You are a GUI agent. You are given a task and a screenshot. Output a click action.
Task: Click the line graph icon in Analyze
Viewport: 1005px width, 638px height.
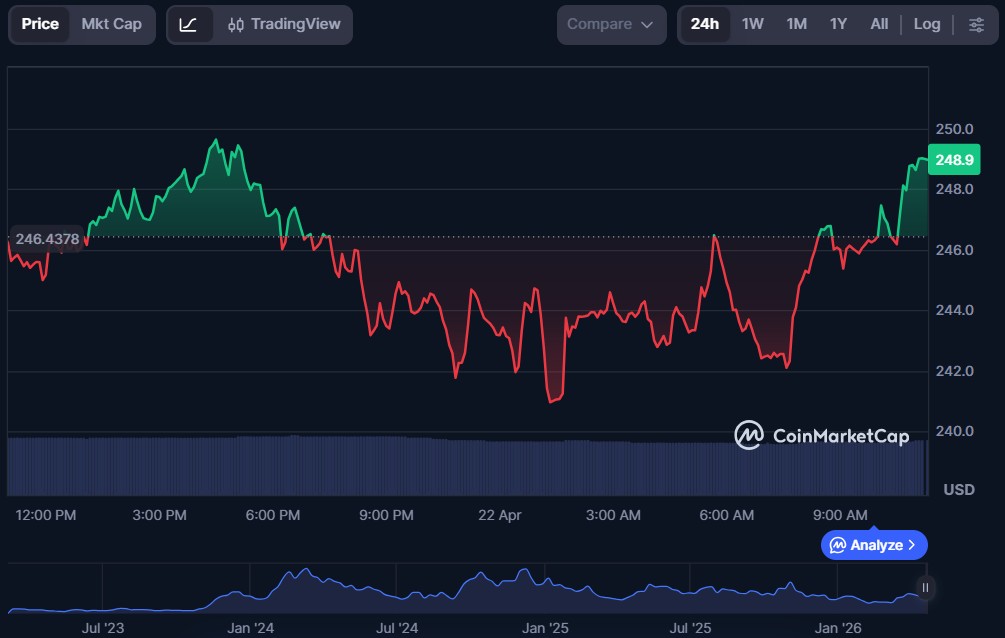838,545
